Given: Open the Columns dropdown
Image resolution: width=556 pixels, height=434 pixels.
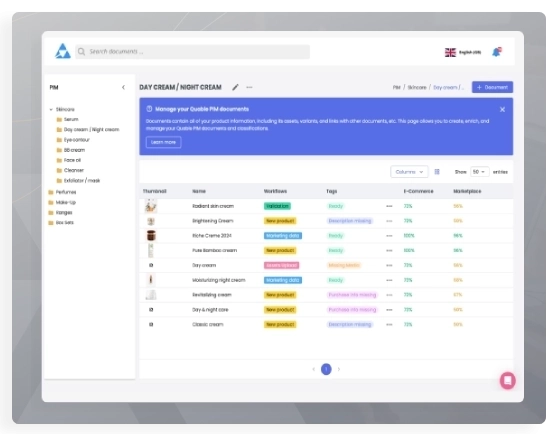Looking at the screenshot, I should [409, 172].
